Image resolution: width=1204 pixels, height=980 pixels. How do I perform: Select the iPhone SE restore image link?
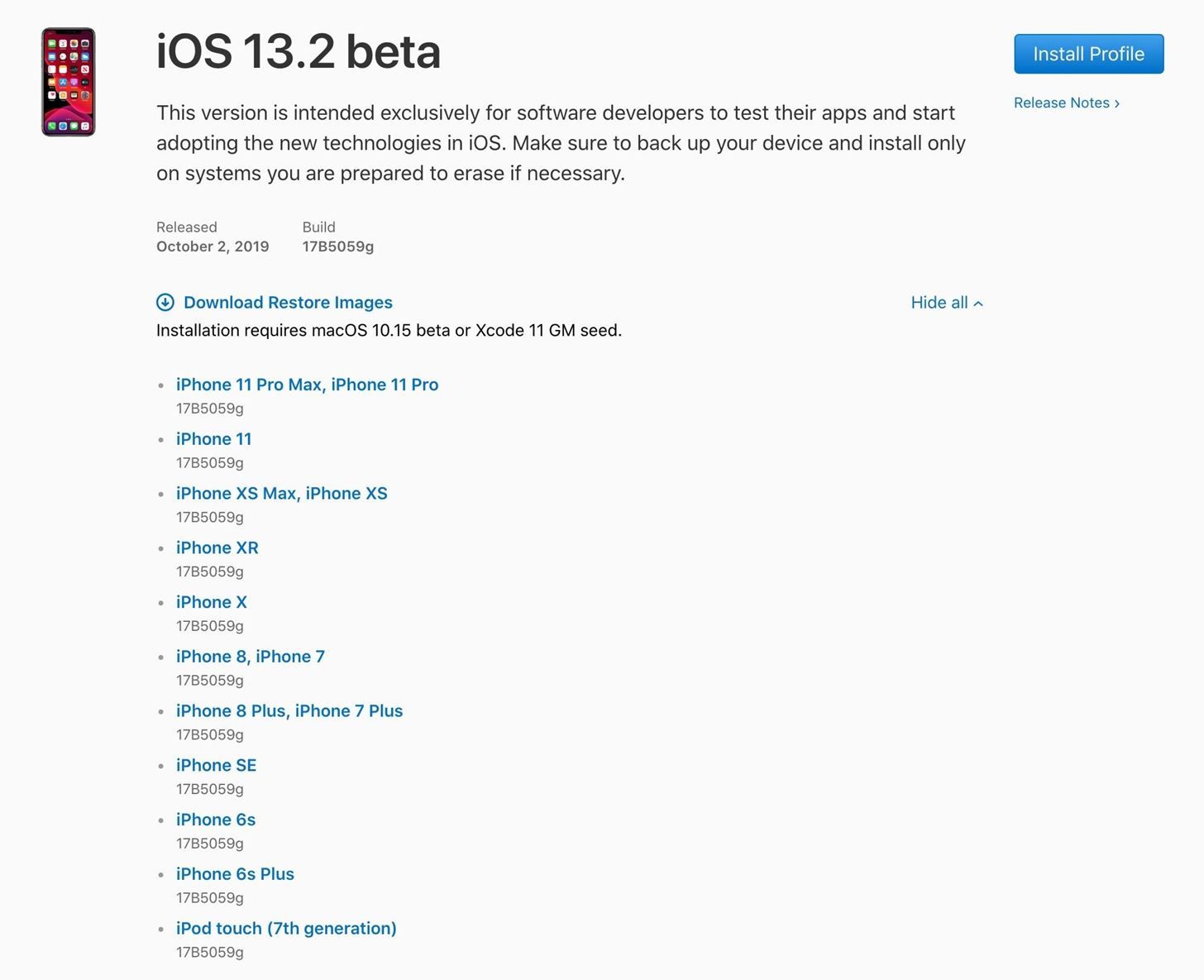click(216, 765)
